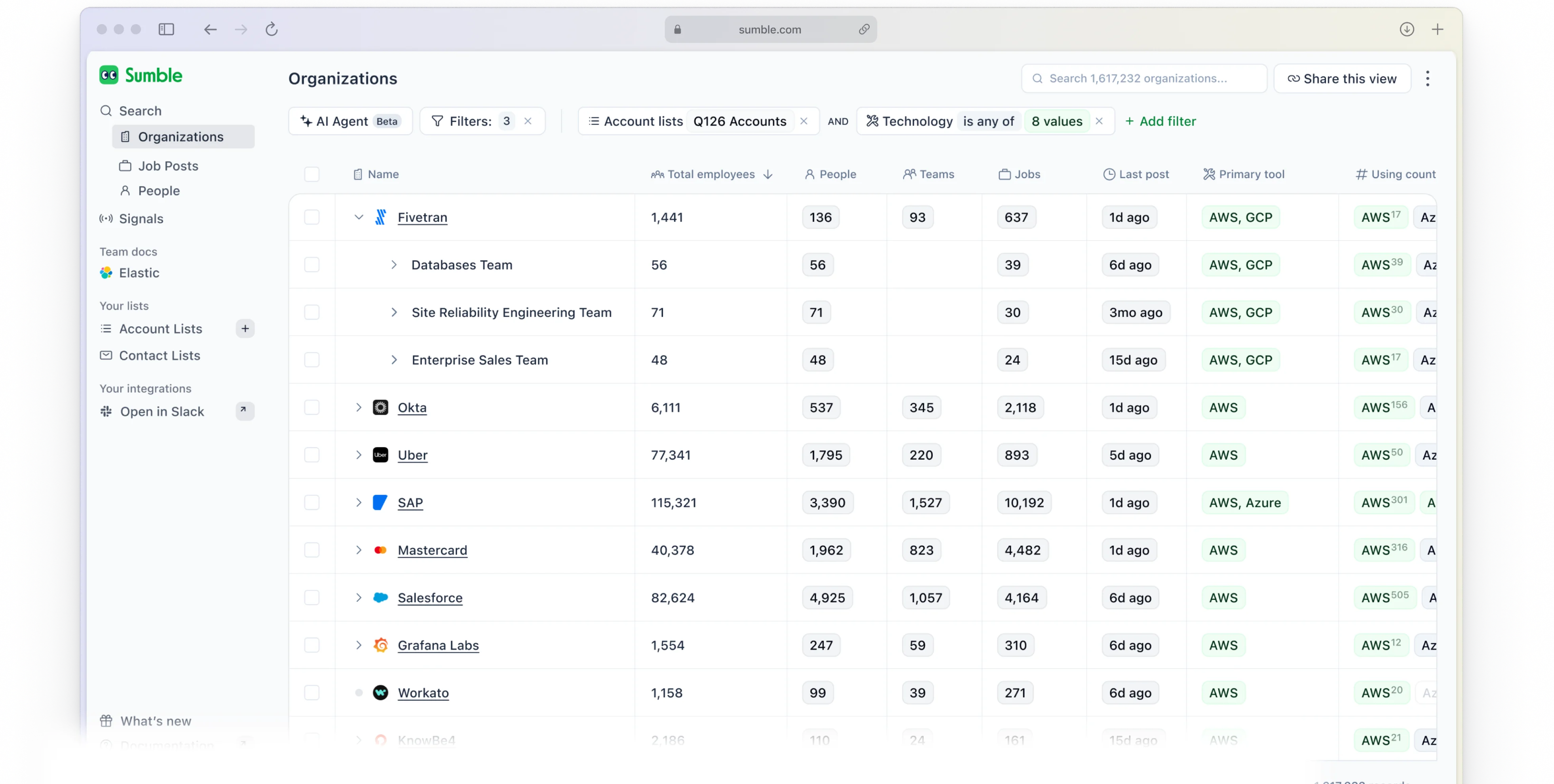Focus the Search organizations field
The width and height of the screenshot is (1554, 784).
click(1144, 78)
